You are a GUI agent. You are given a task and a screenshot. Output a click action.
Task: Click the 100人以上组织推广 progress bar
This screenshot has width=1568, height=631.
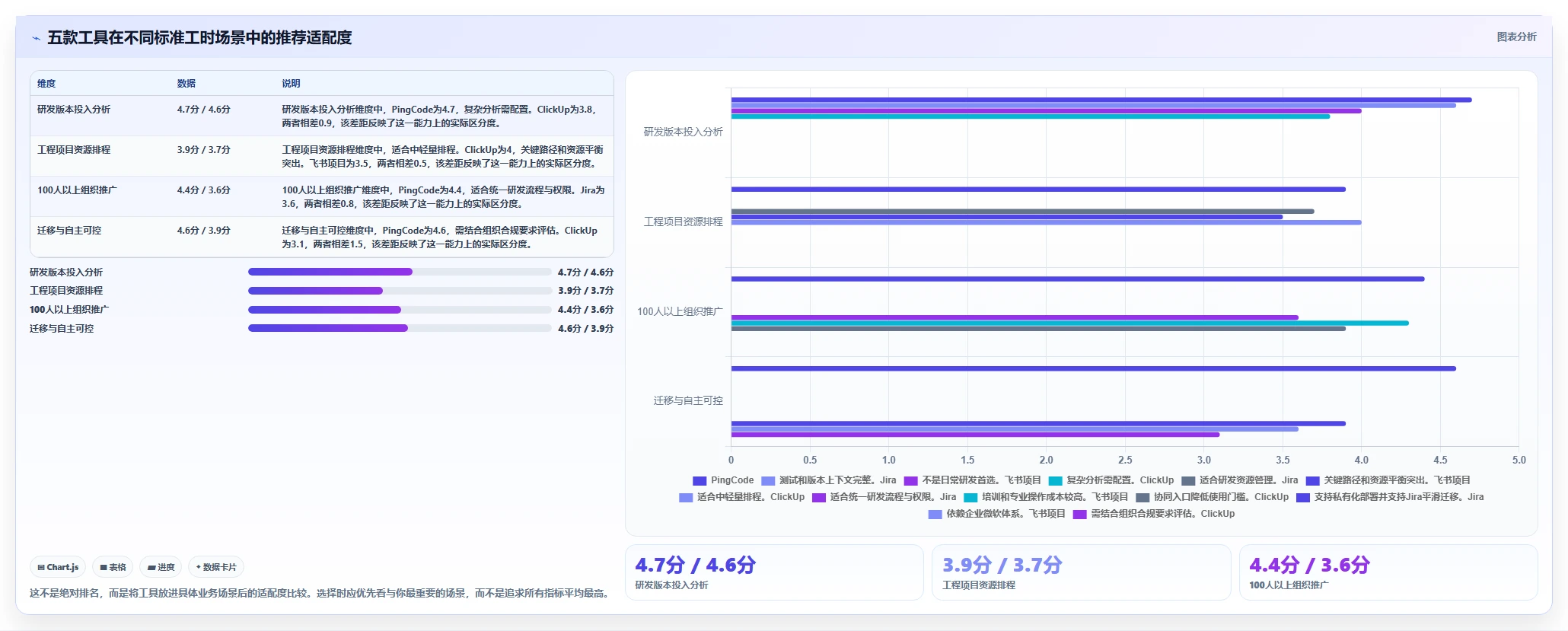pyautogui.click(x=400, y=310)
